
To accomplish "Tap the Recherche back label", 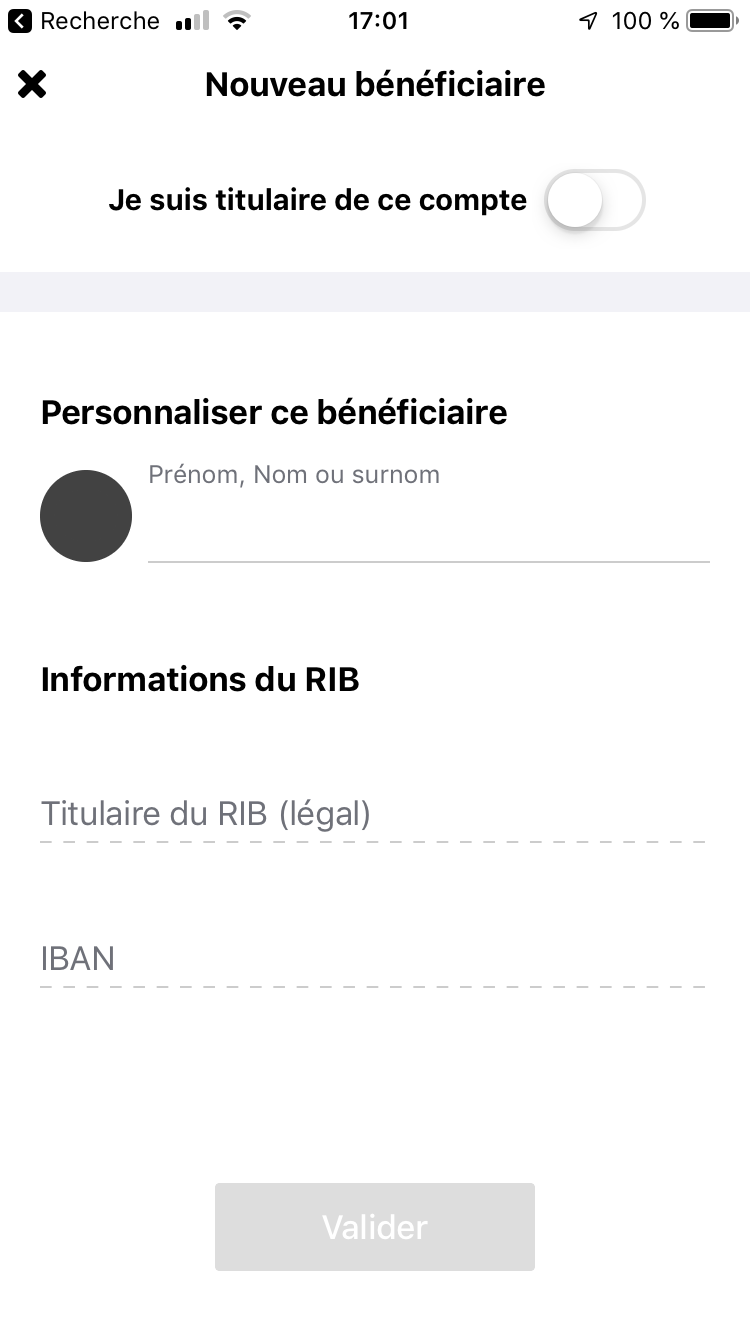I will (x=99, y=21).
